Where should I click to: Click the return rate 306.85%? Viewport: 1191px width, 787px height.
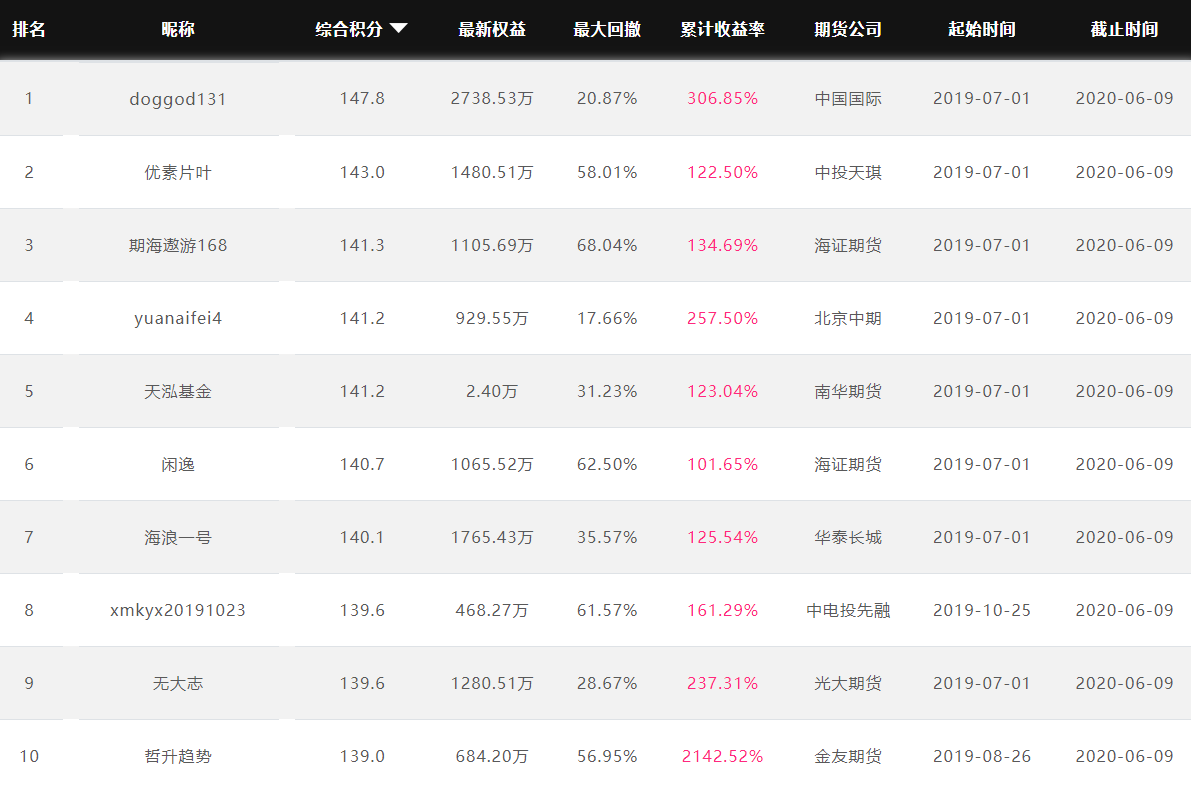coord(722,99)
